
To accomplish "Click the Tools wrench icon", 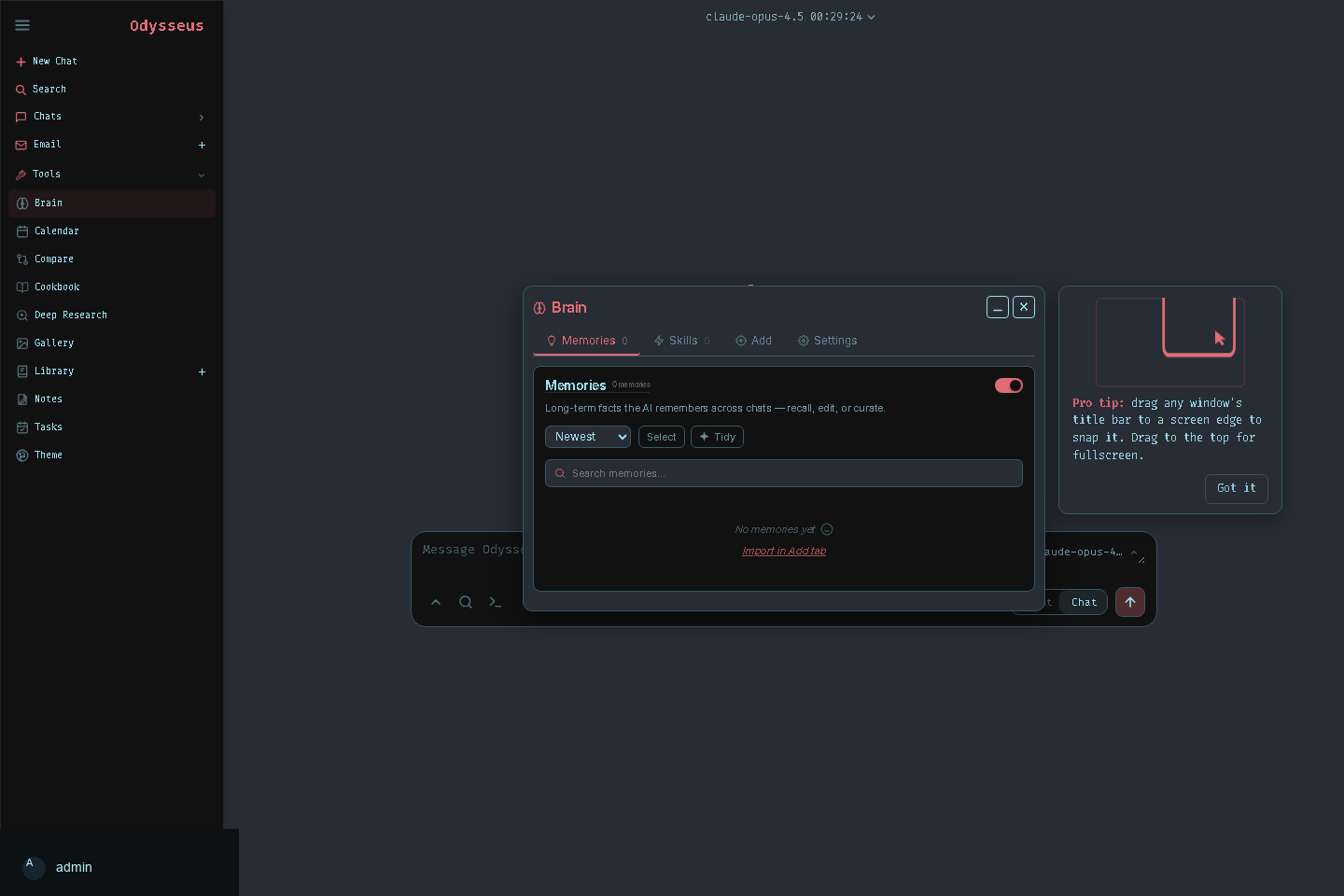I will 21,175.
